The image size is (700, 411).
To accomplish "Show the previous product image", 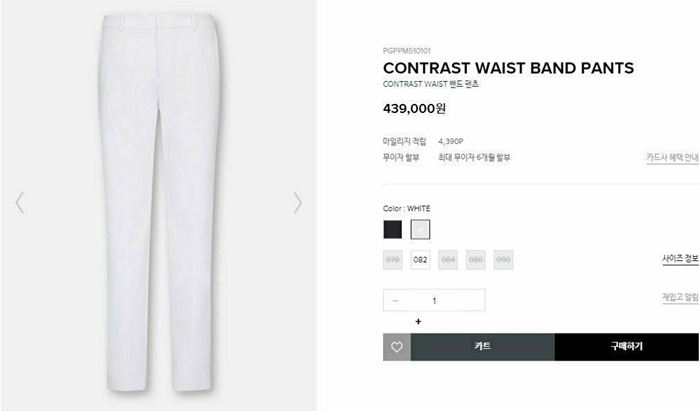I will (20, 203).
